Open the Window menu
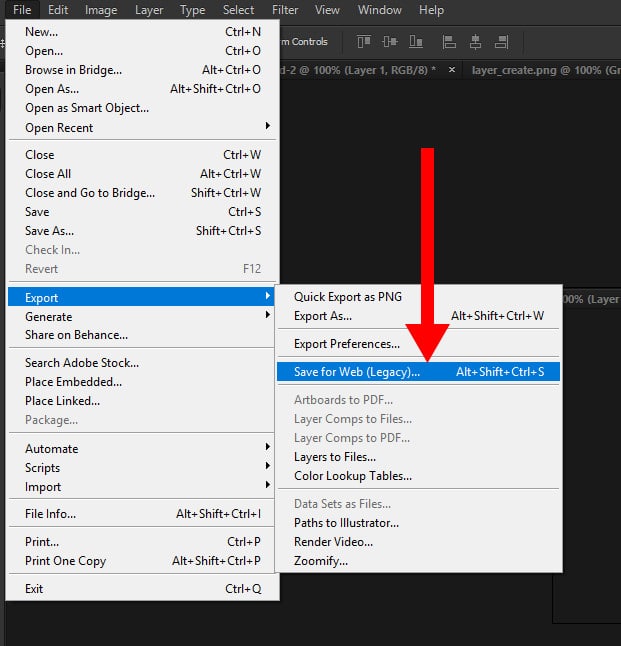The width and height of the screenshot is (621, 646). tap(380, 9)
